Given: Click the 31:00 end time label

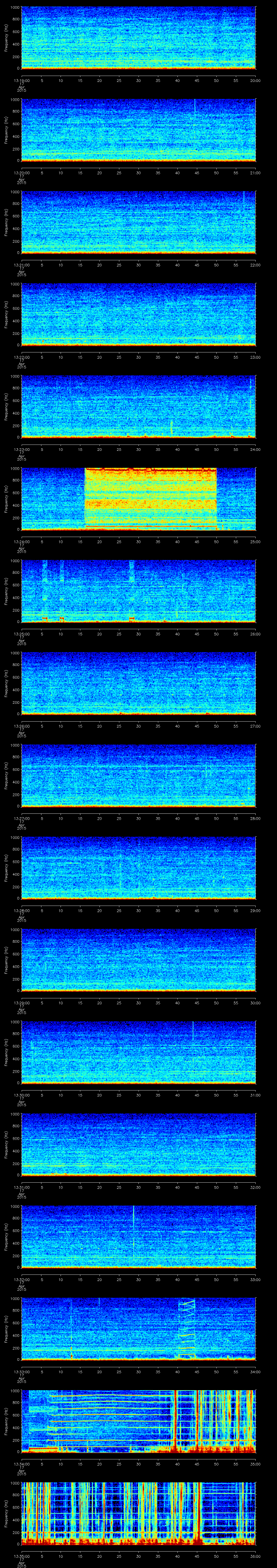Looking at the screenshot, I should pos(255,1095).
